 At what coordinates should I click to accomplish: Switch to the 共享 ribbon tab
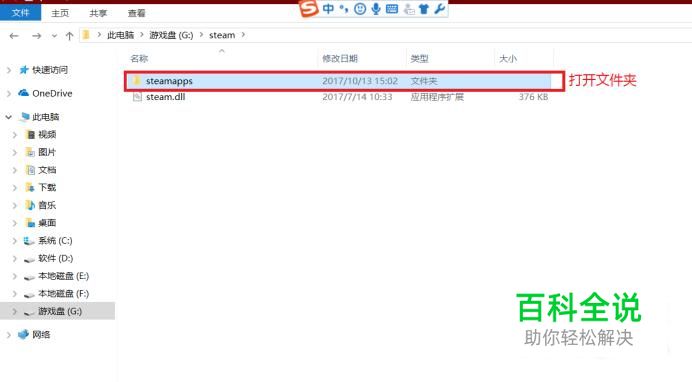[98, 13]
